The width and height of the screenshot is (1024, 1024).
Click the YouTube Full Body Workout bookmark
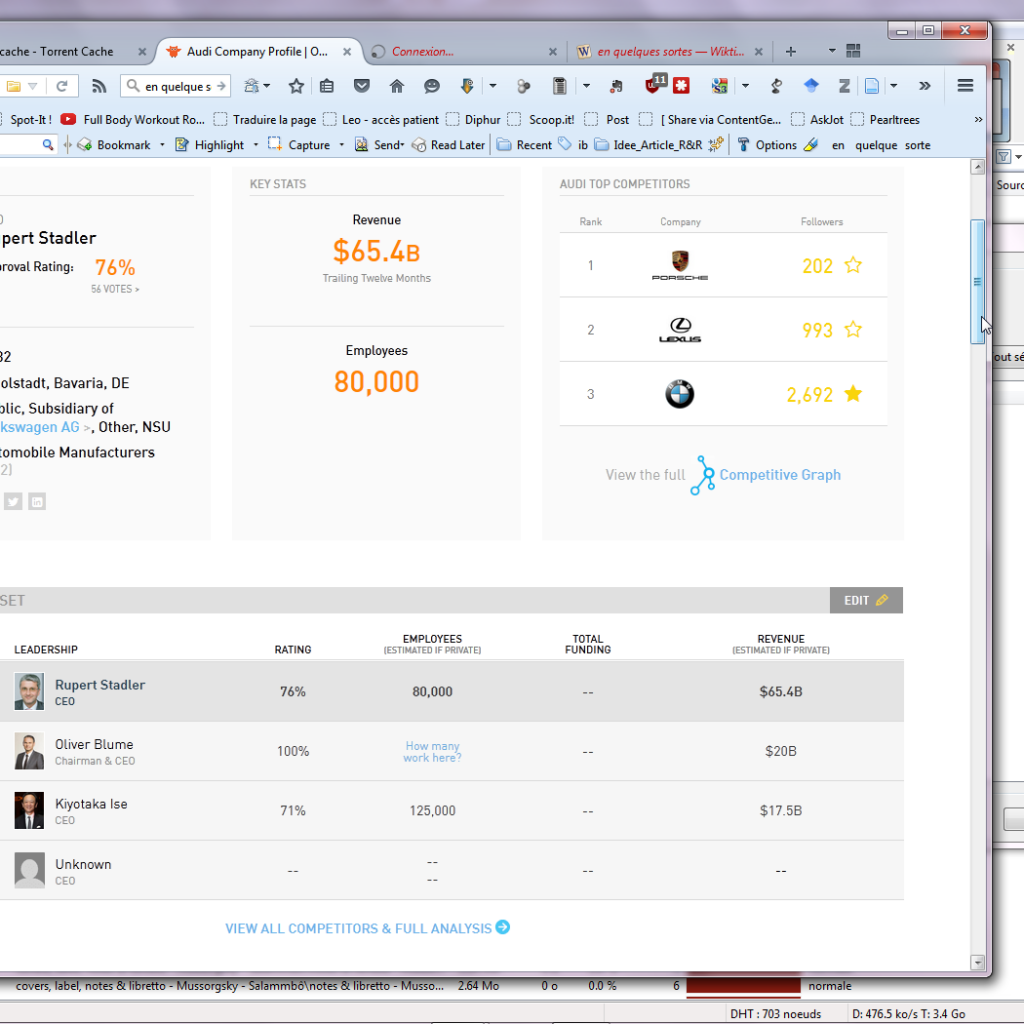point(133,120)
